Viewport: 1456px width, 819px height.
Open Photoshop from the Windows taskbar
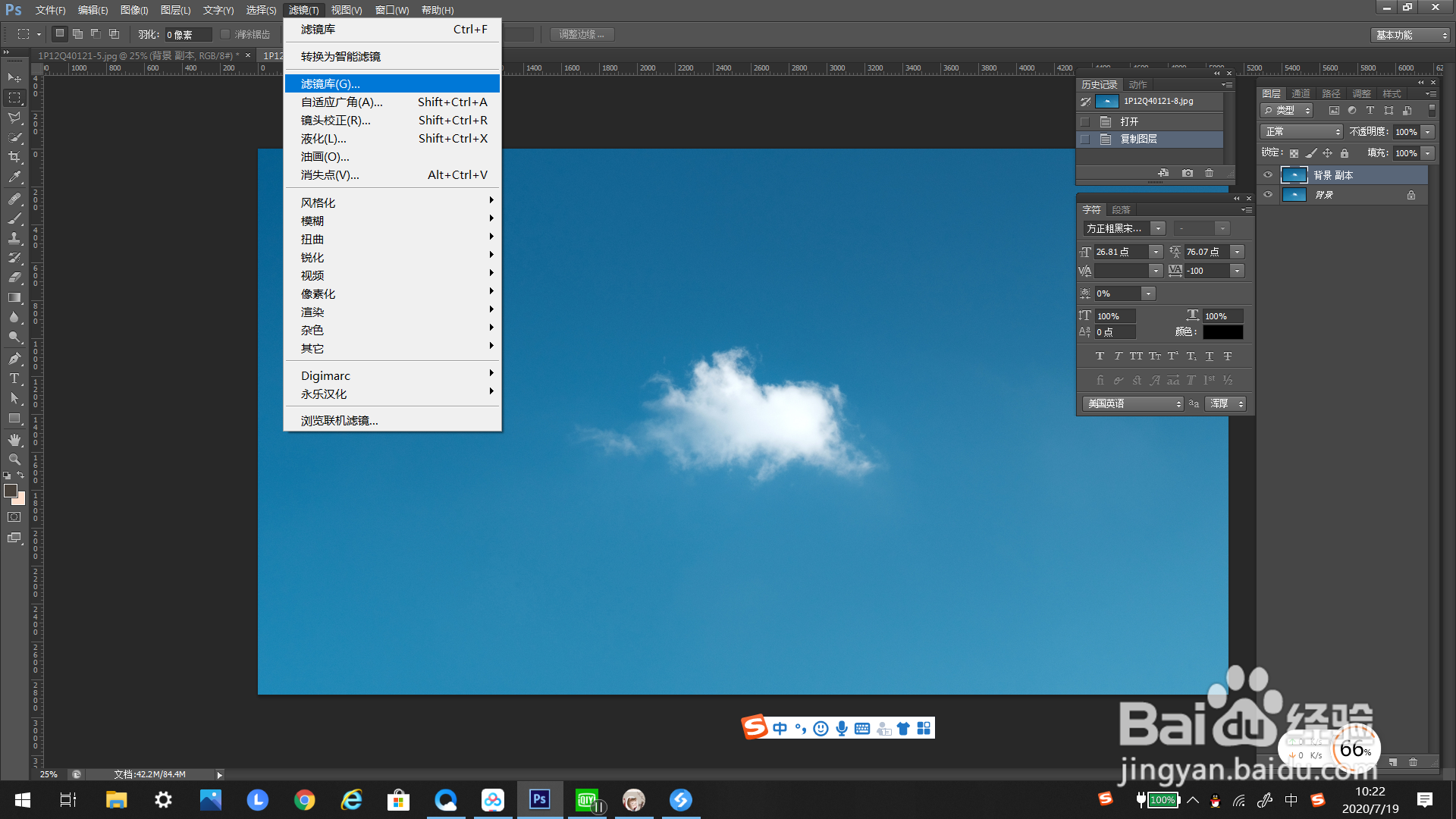click(539, 799)
